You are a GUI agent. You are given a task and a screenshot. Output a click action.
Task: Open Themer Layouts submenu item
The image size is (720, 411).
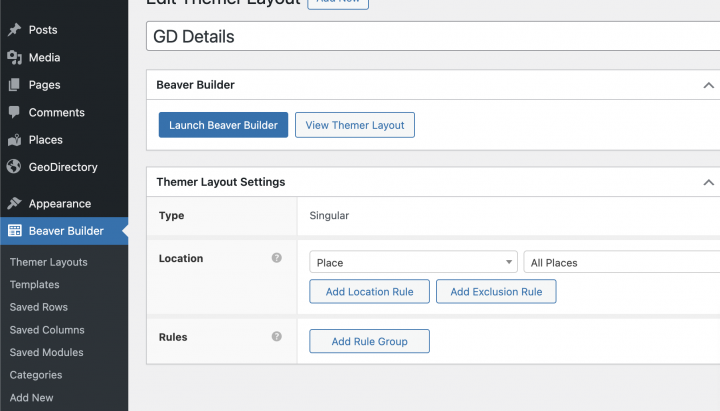(x=48, y=262)
